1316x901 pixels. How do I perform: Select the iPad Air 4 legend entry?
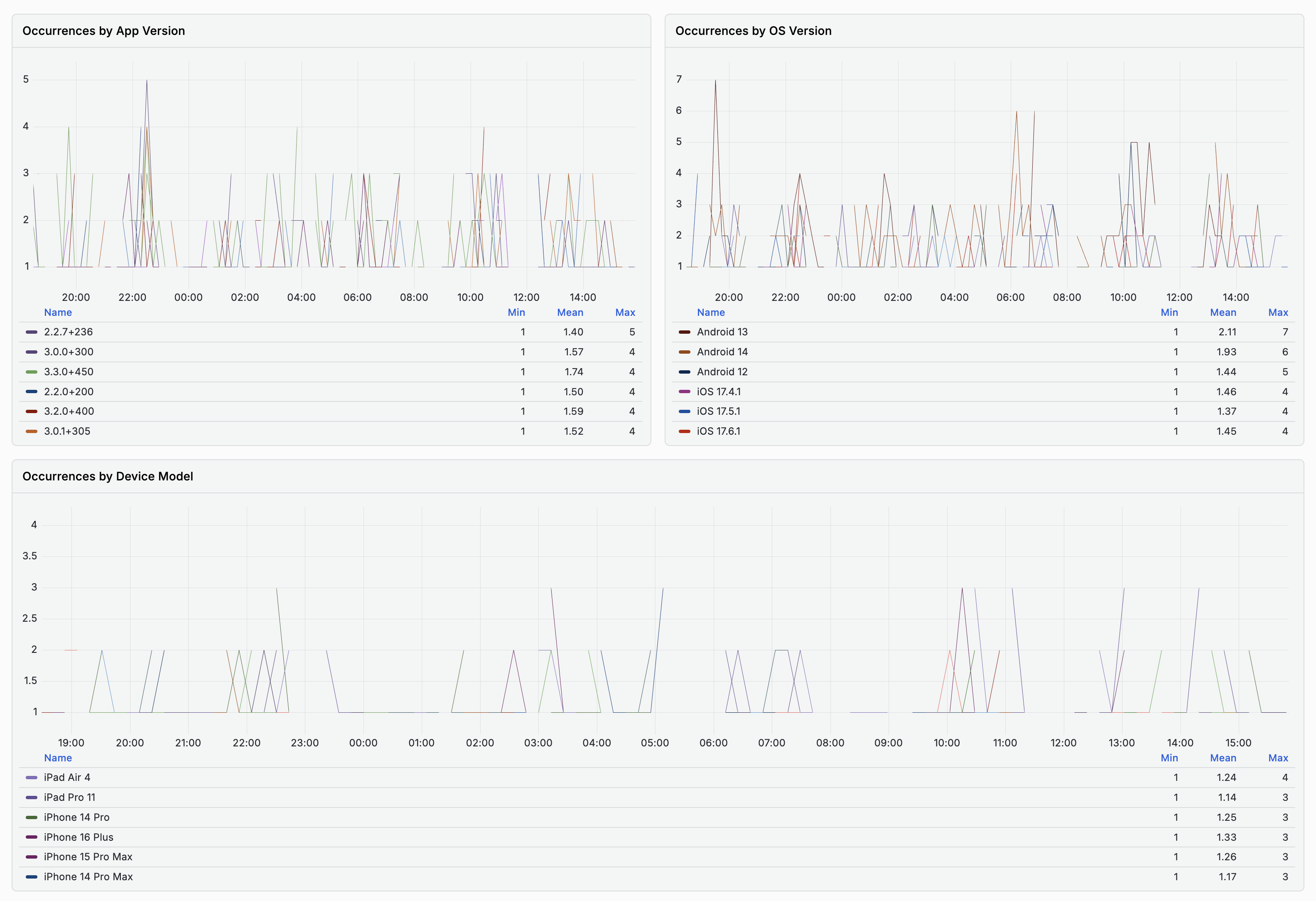point(67,778)
